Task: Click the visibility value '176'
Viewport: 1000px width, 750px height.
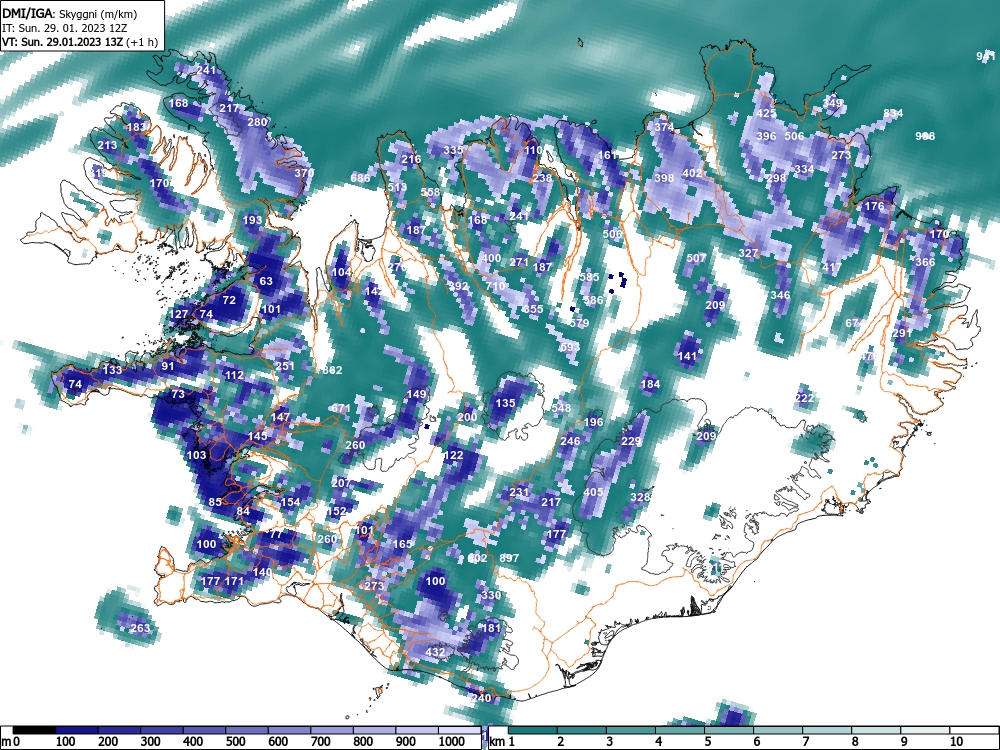Action: pyautogui.click(x=874, y=207)
